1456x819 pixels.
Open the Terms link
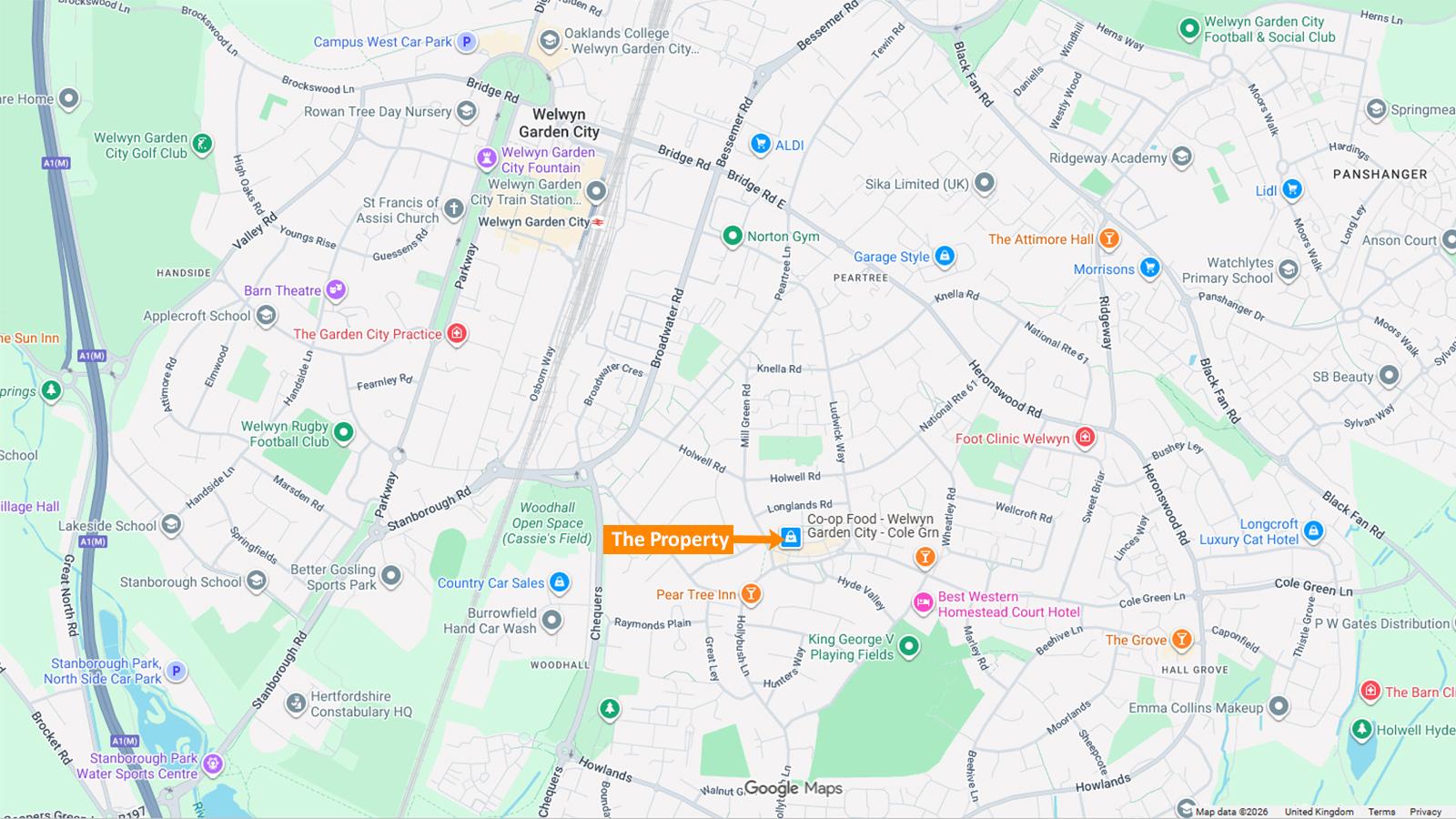(1381, 812)
